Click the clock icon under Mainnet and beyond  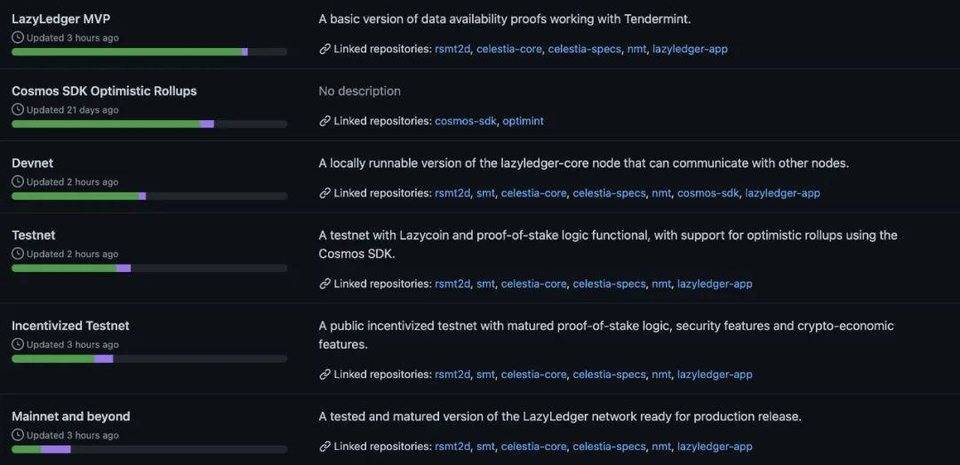click(x=18, y=435)
